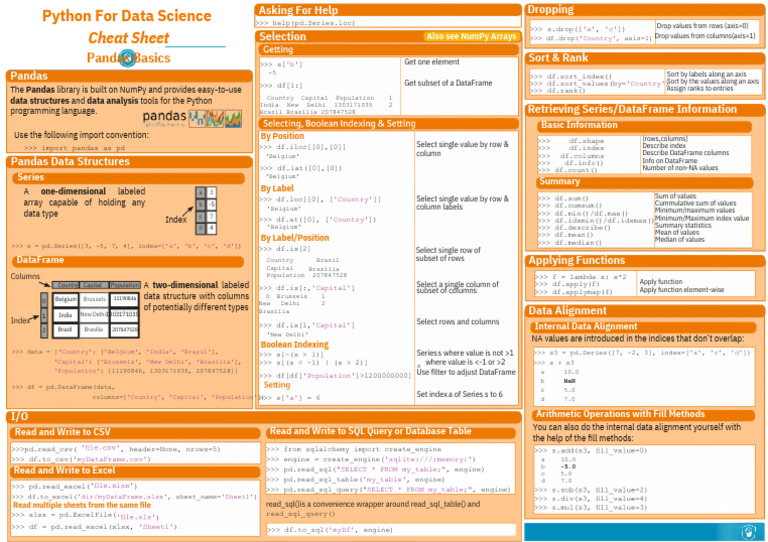
Task: Click the s.mul(s3, fill_value=3) line
Action: (x=591, y=507)
